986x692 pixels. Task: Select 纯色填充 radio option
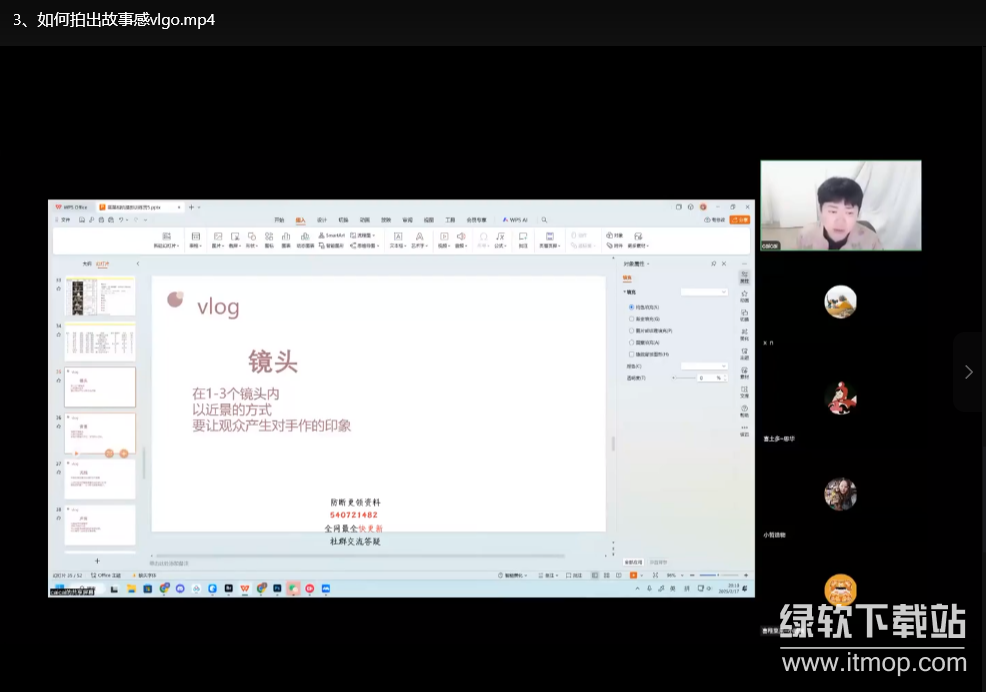click(x=631, y=306)
